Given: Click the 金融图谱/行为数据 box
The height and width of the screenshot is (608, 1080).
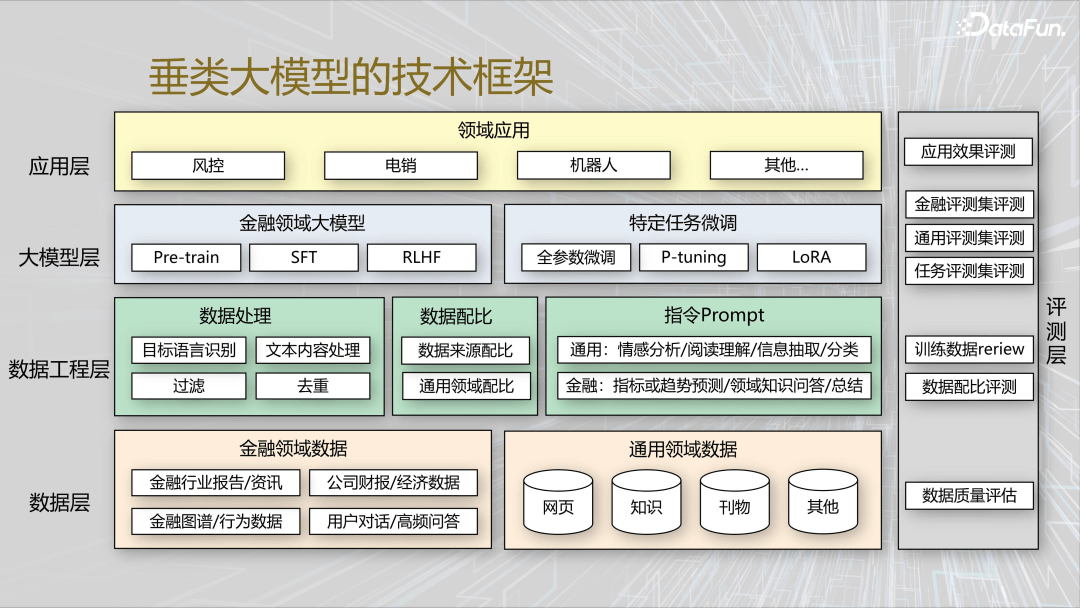Looking at the screenshot, I should (216, 521).
